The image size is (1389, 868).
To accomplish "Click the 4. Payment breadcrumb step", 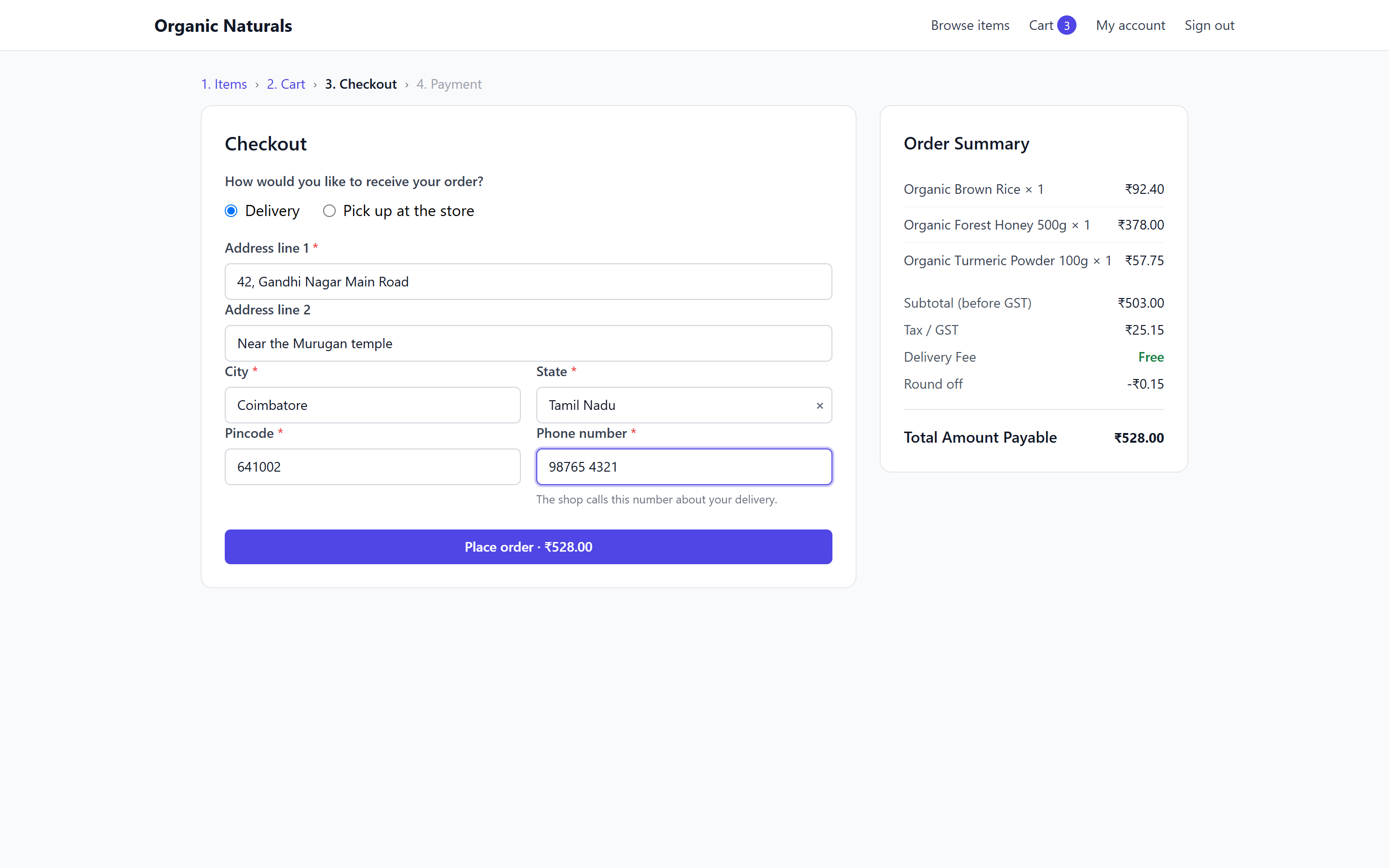I will (x=449, y=84).
